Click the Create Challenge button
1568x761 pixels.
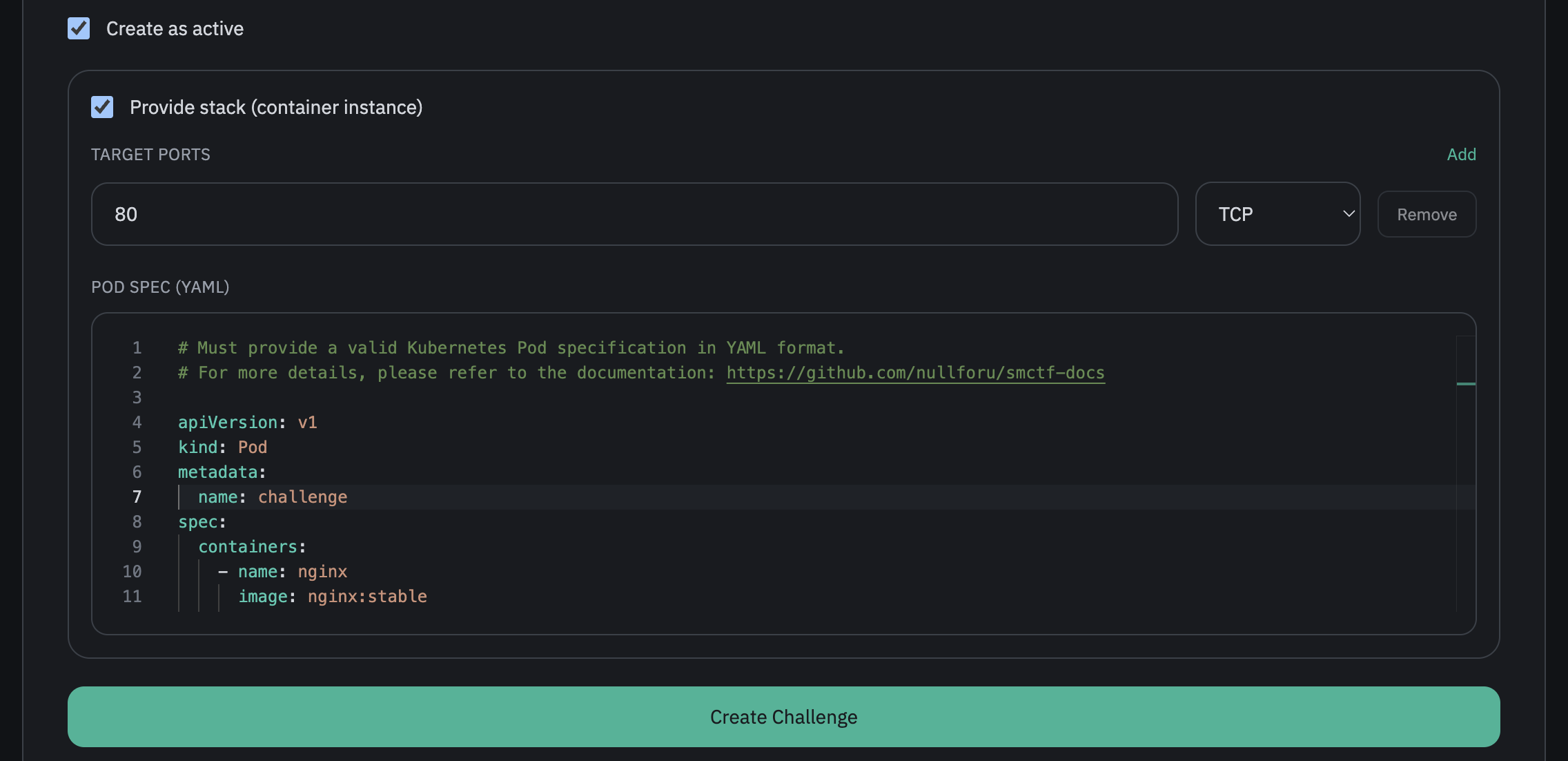pos(783,717)
